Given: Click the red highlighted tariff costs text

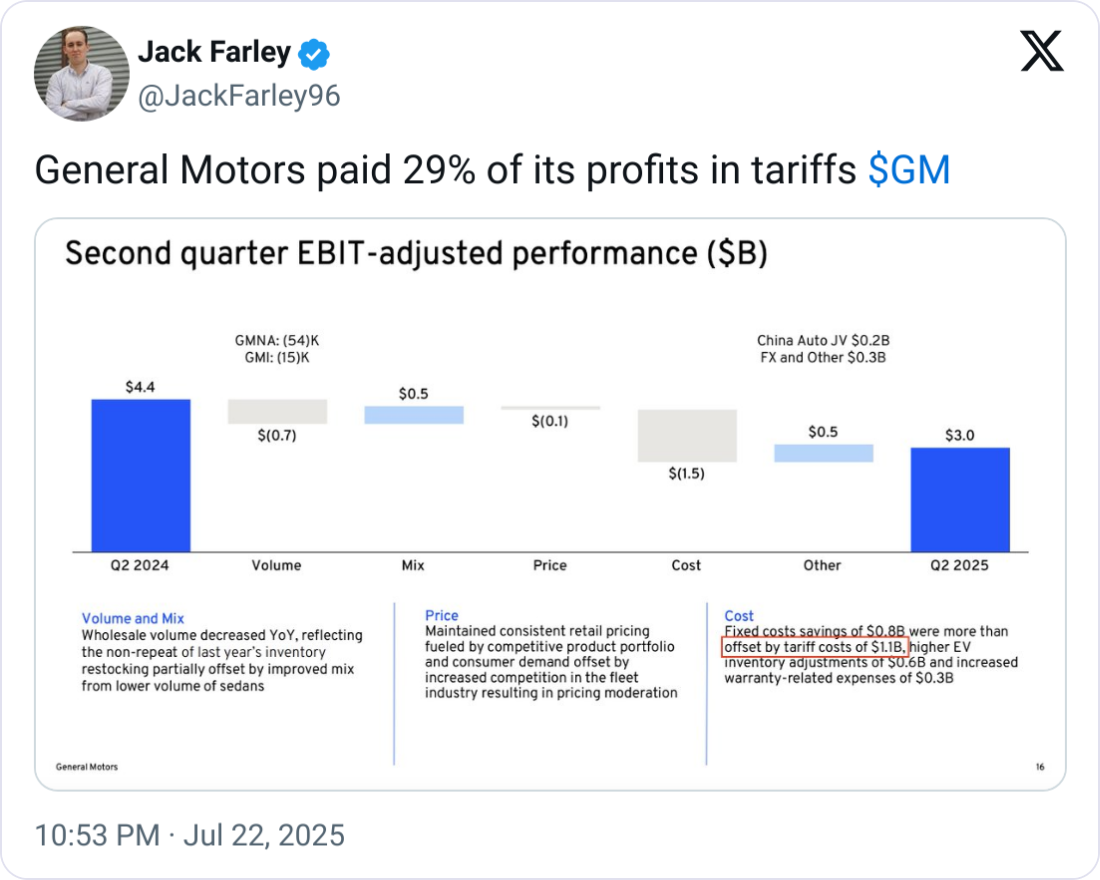Looking at the screenshot, I should click(x=816, y=647).
